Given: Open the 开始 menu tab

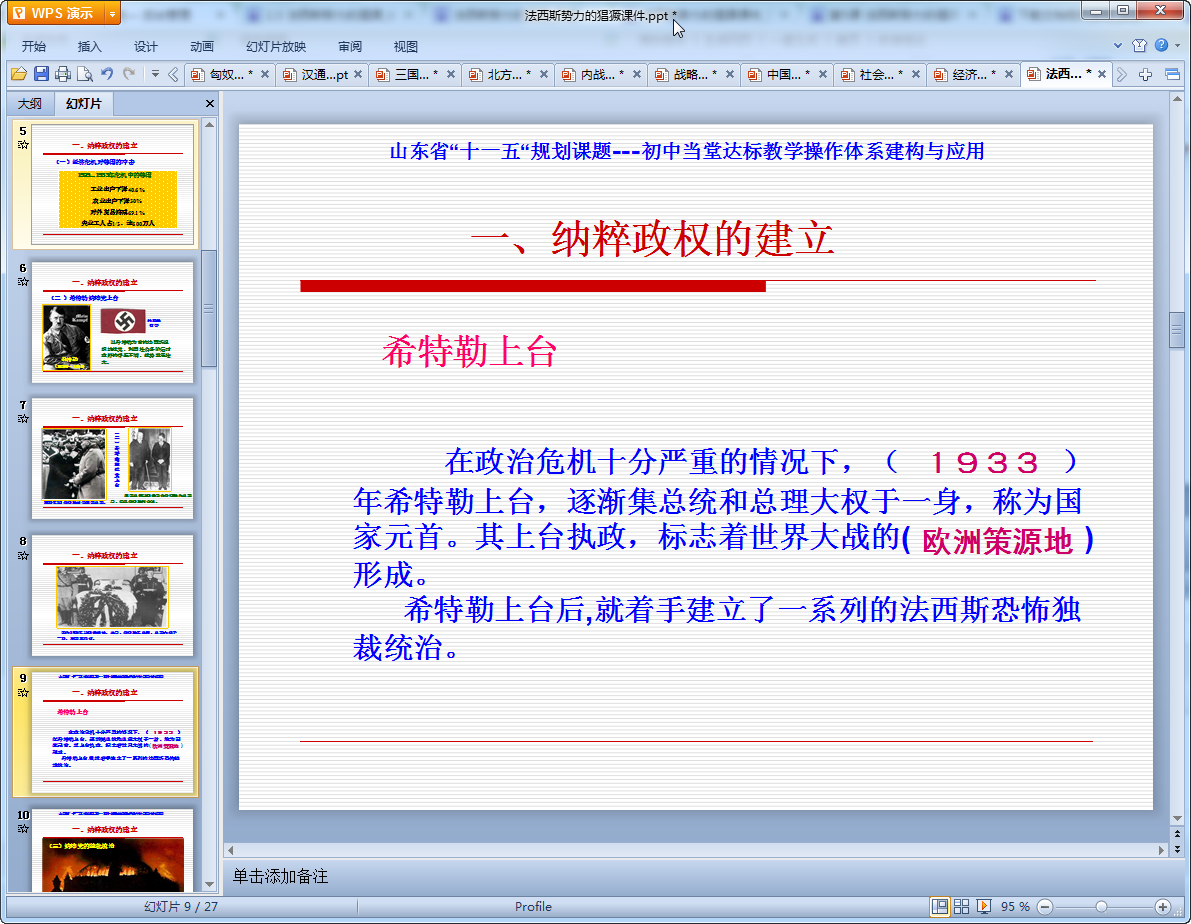Looking at the screenshot, I should (33, 46).
